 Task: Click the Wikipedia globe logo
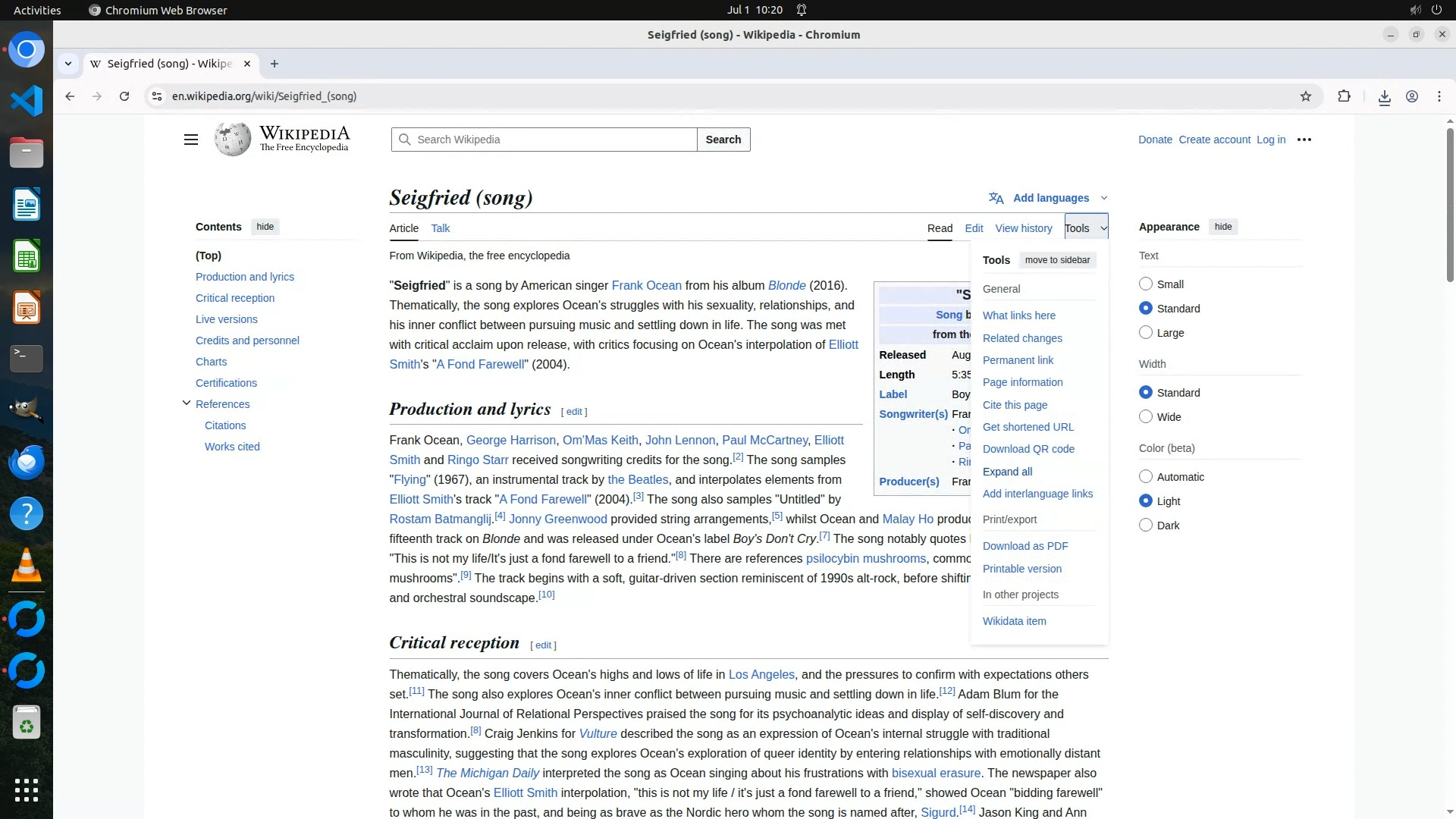tap(233, 140)
